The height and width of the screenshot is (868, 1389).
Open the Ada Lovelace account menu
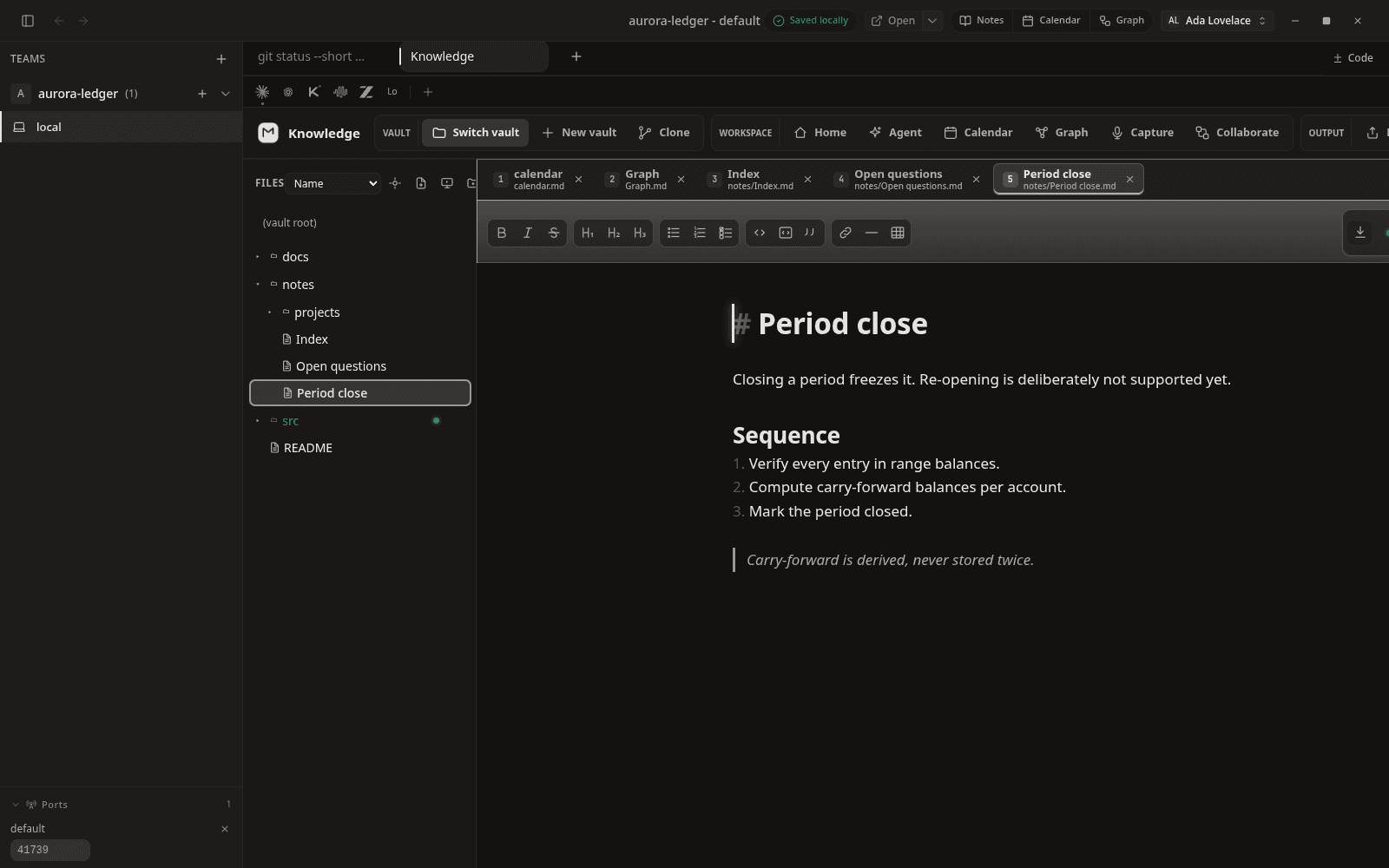coord(1217,21)
